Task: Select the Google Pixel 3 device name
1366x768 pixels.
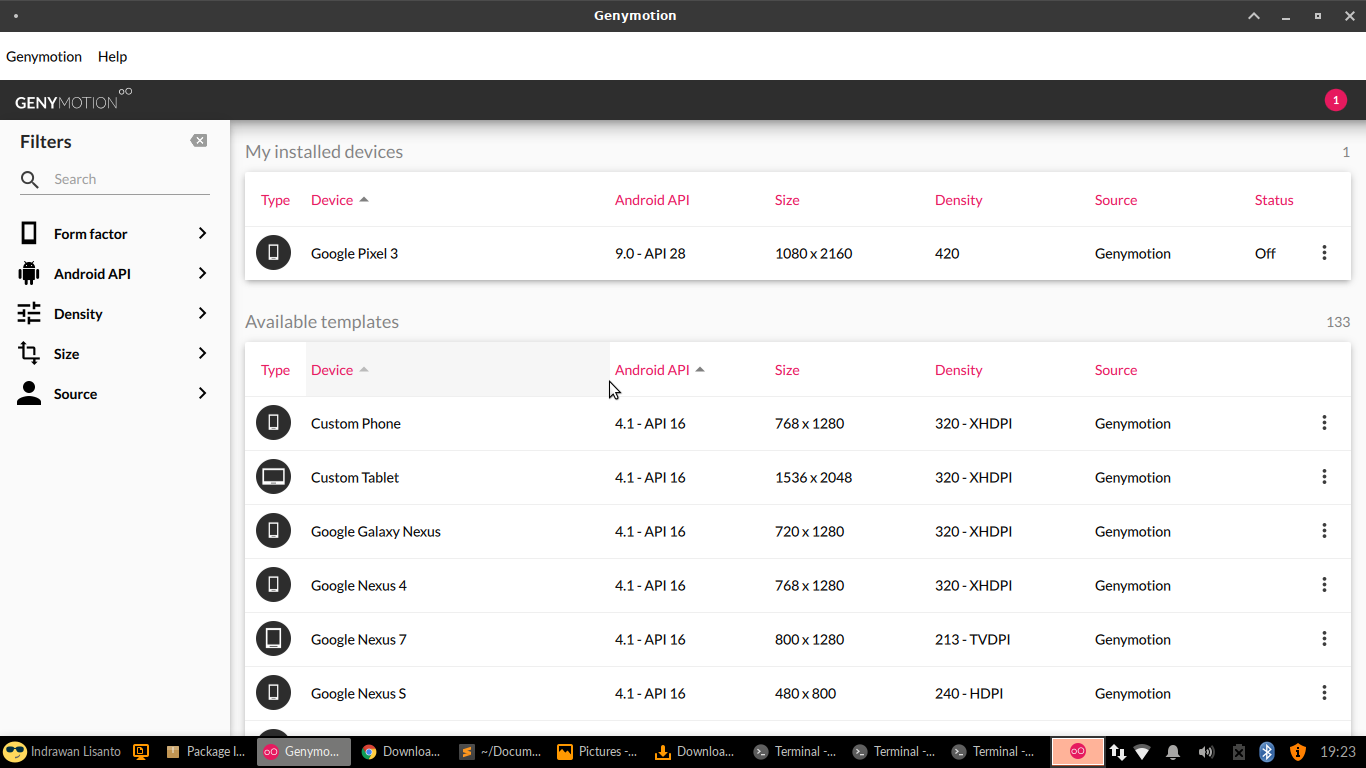Action: 354,253
